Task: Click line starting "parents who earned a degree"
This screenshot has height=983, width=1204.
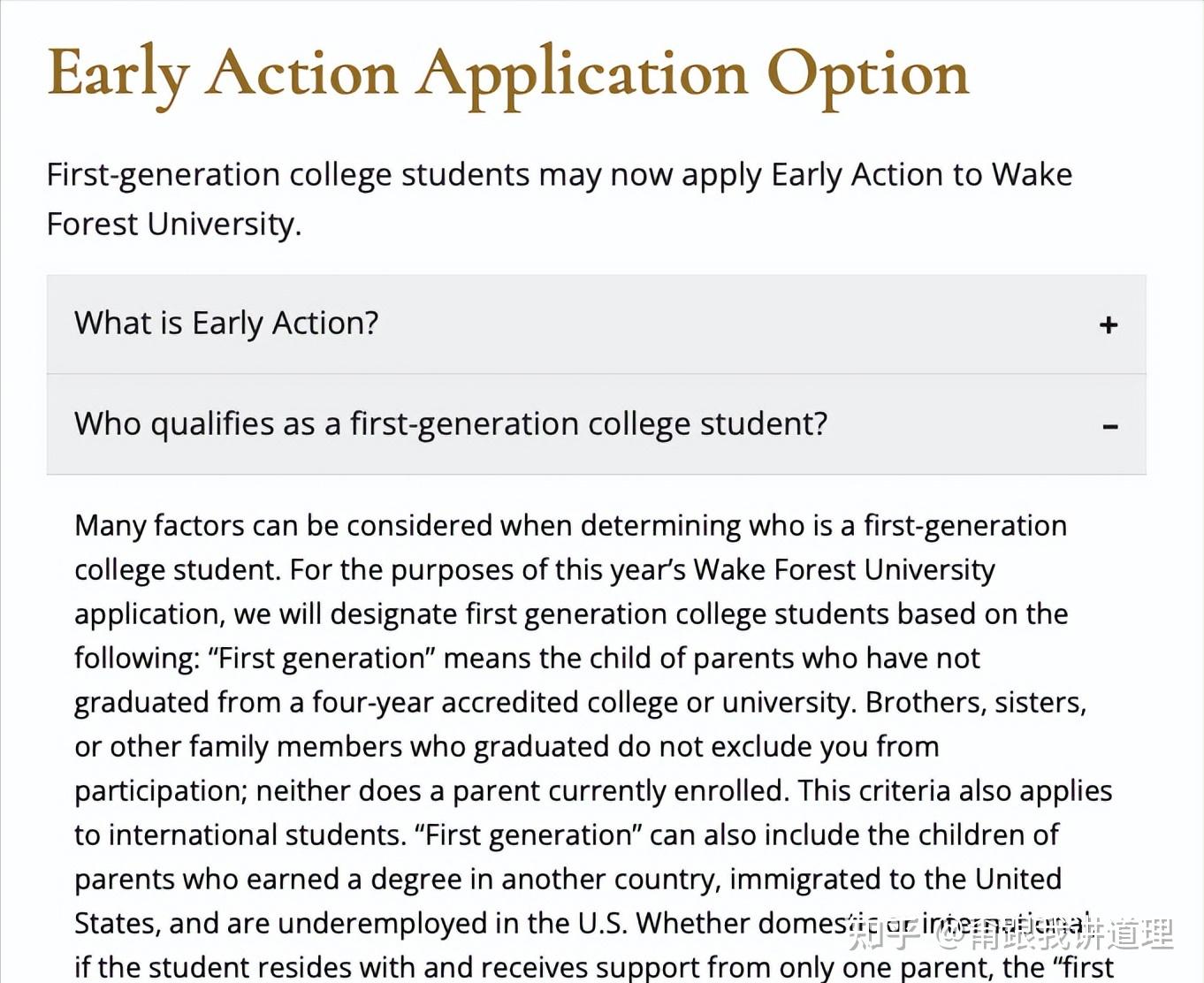Action: 568,880
